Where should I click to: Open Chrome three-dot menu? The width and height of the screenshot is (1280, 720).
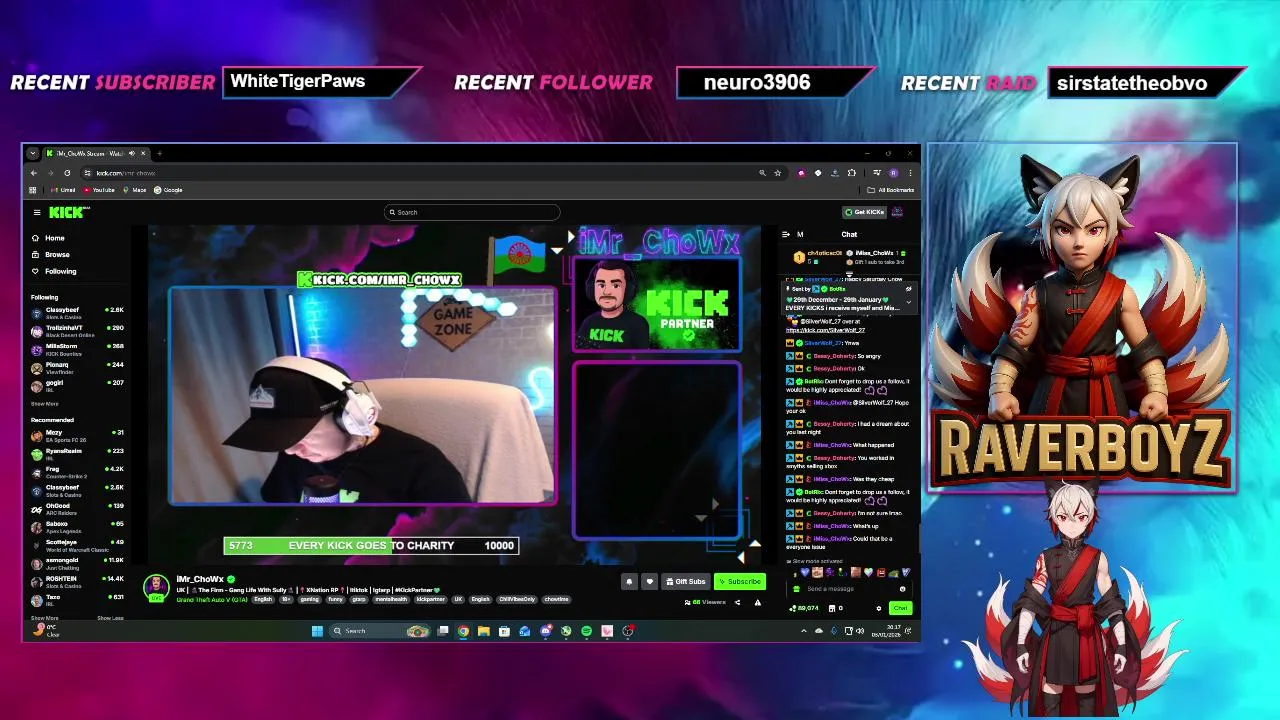(x=910, y=173)
